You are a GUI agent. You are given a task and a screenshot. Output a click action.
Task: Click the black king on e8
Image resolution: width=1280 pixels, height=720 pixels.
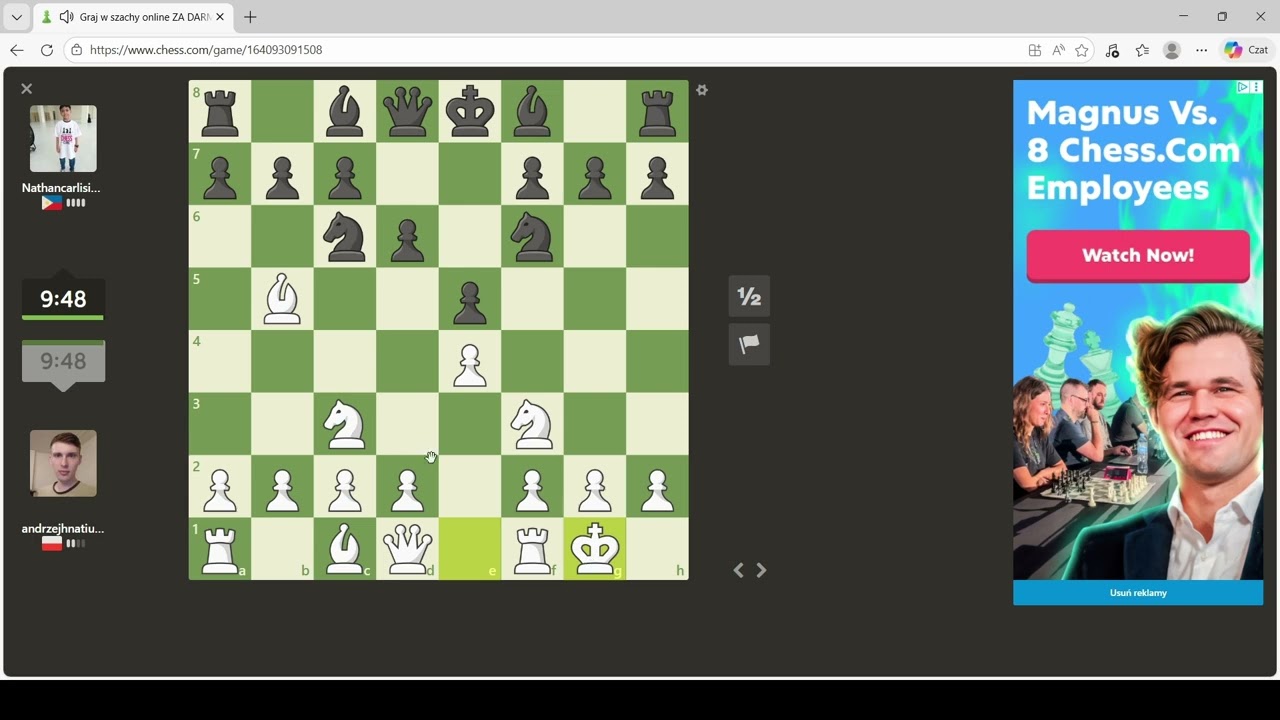[x=470, y=111]
